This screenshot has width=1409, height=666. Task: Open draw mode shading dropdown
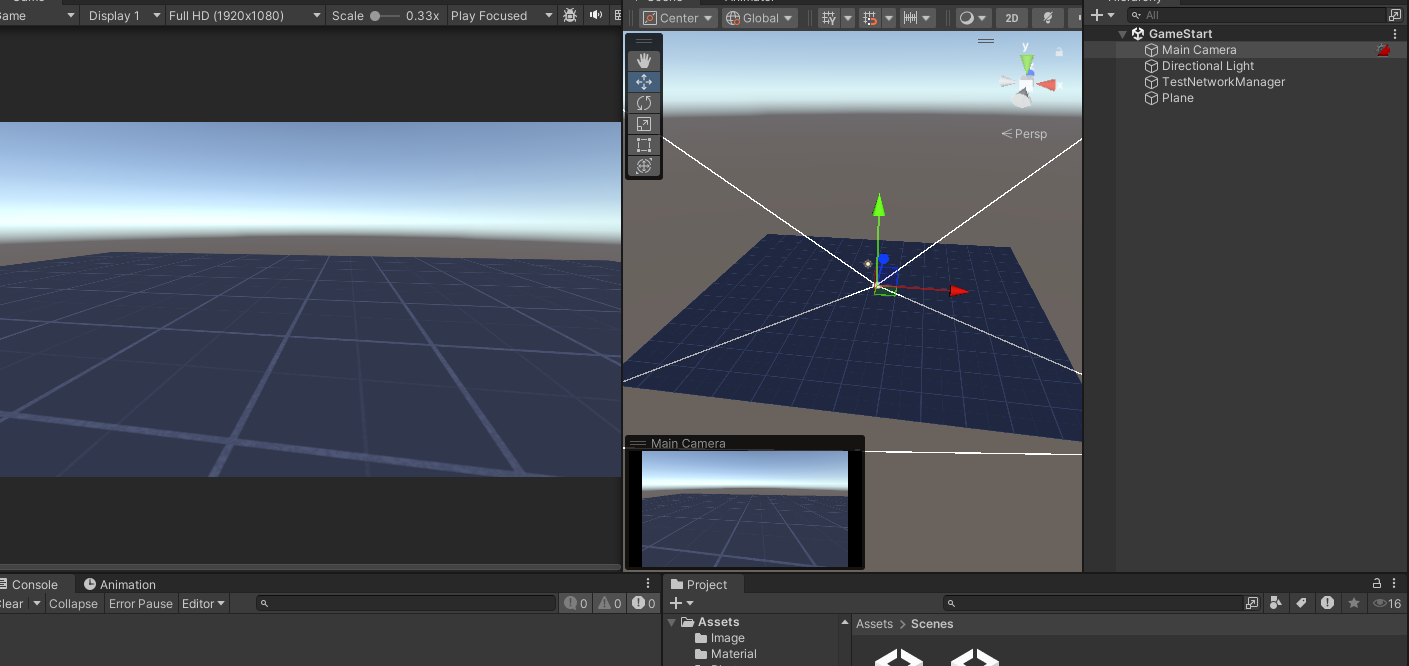tap(972, 18)
